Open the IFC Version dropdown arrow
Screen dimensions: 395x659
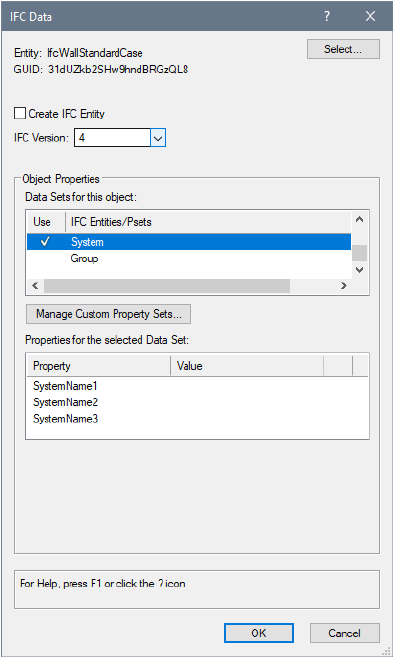pyautogui.click(x=158, y=138)
